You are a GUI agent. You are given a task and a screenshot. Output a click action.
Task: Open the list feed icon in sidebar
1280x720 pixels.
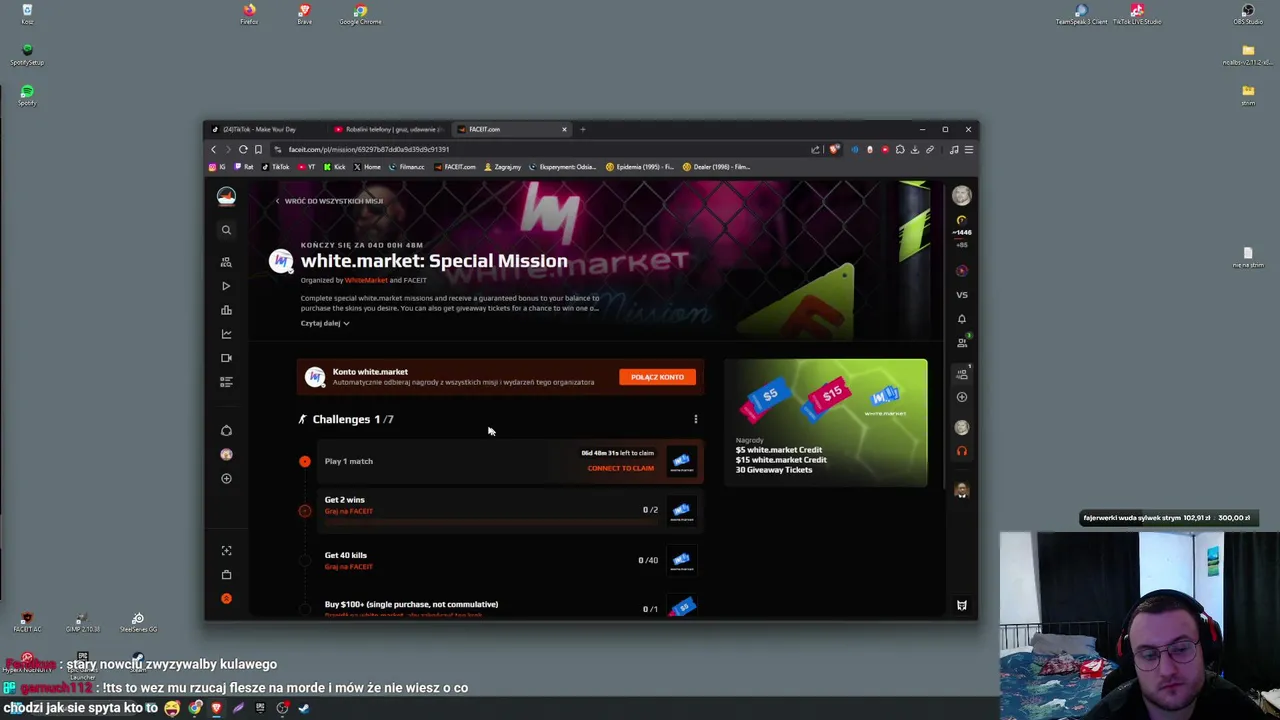coord(226,382)
